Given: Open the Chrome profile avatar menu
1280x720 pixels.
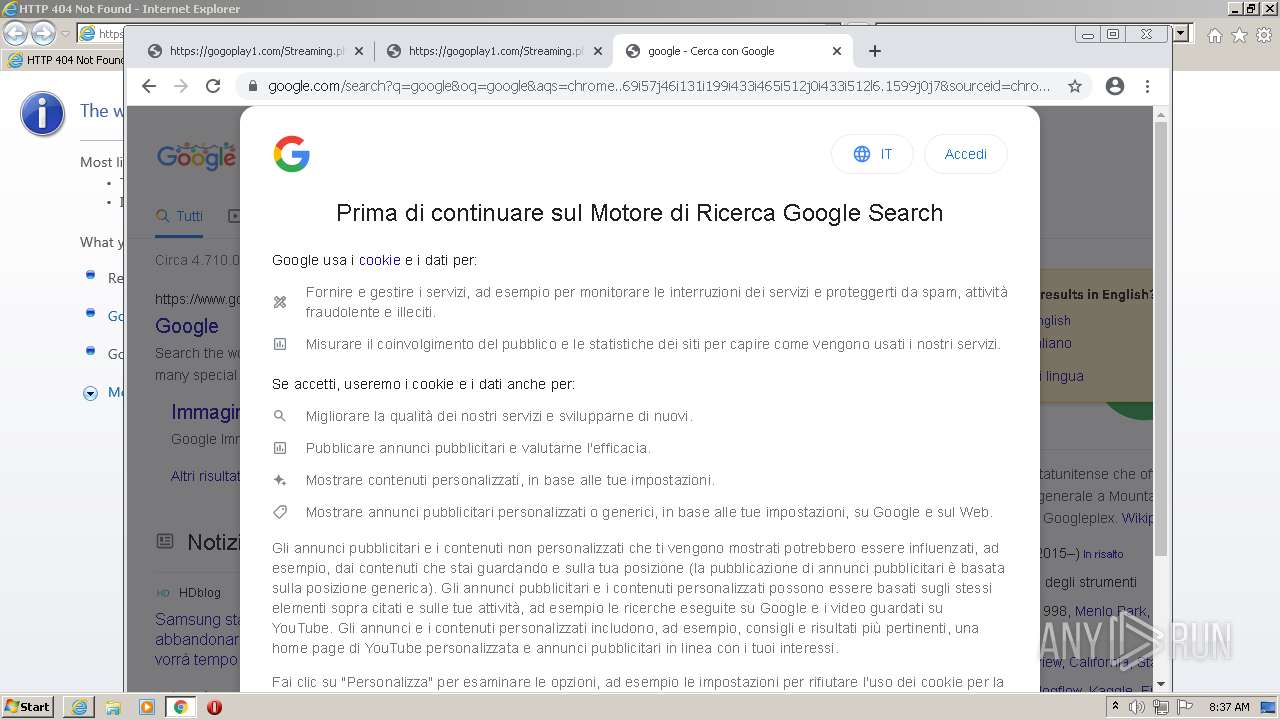Looking at the screenshot, I should pos(1115,86).
